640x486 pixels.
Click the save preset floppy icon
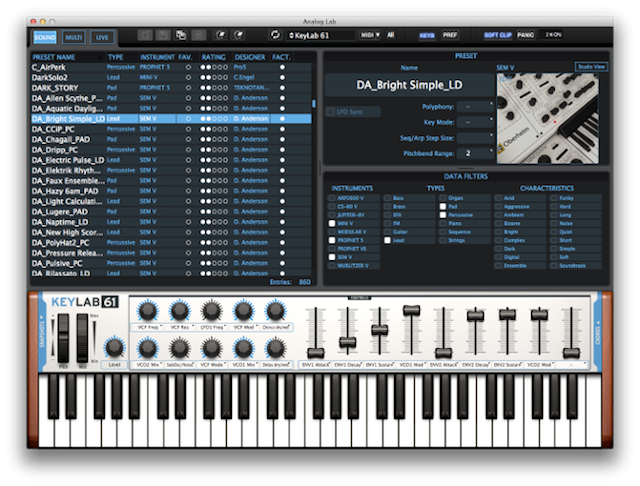coord(163,36)
